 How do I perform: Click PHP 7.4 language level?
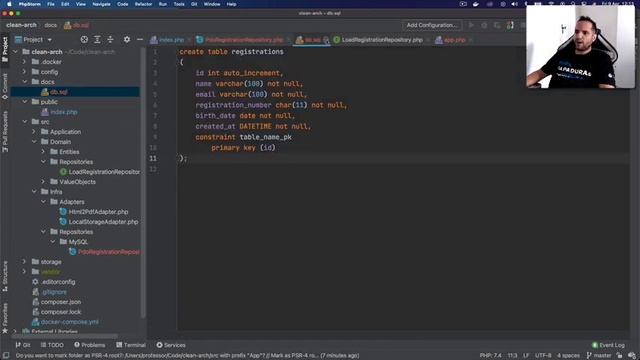pyautogui.click(x=491, y=356)
